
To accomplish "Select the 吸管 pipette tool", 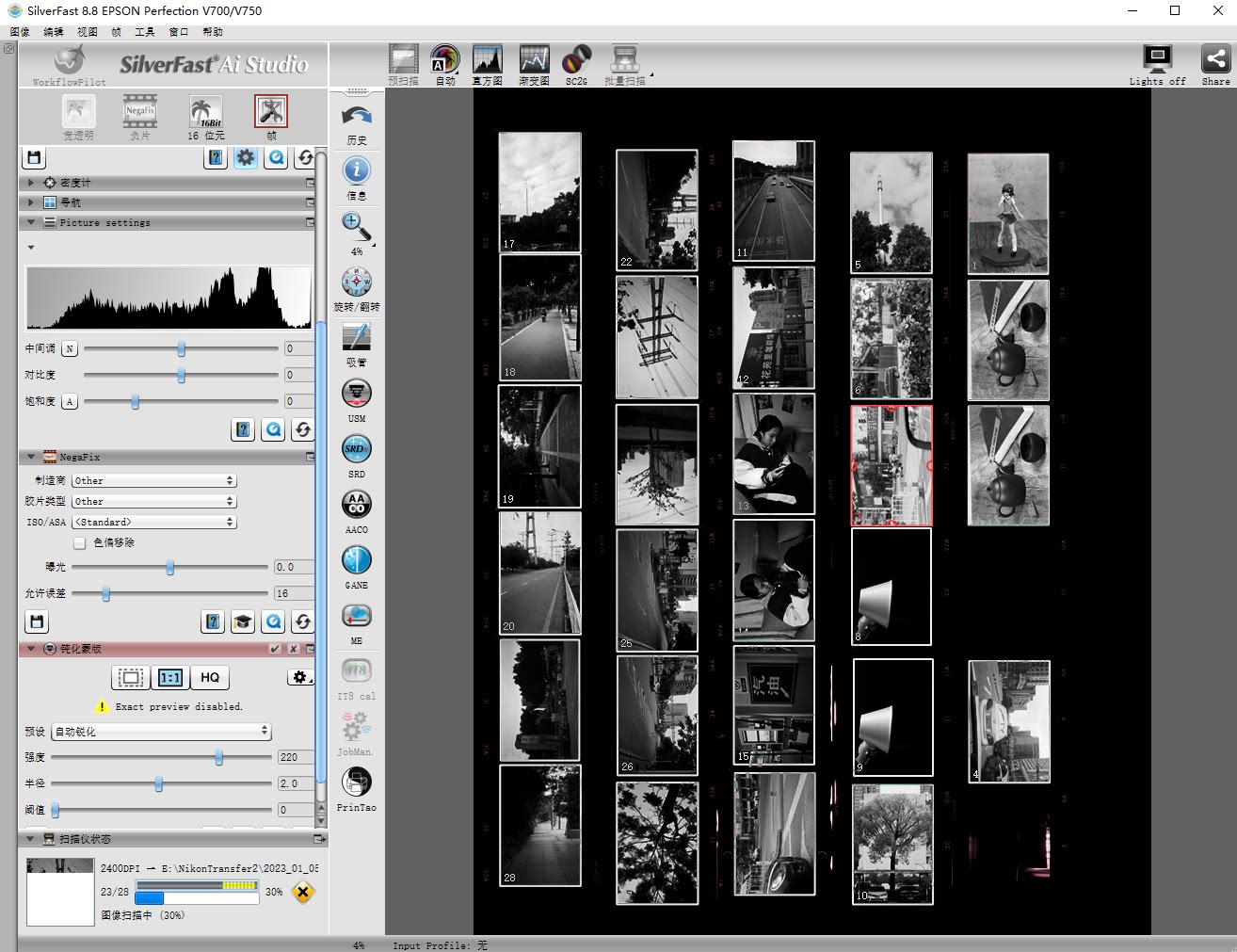I will (357, 338).
